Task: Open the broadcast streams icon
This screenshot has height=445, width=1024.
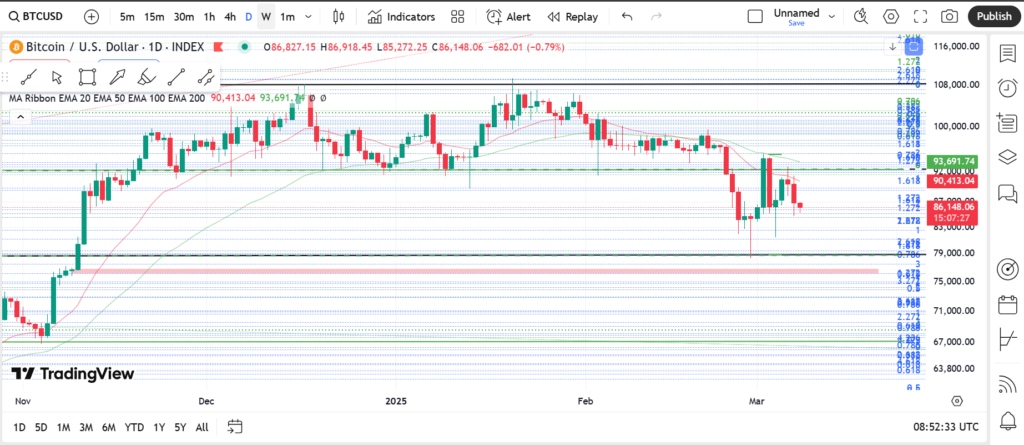Action: pyautogui.click(x=1007, y=385)
